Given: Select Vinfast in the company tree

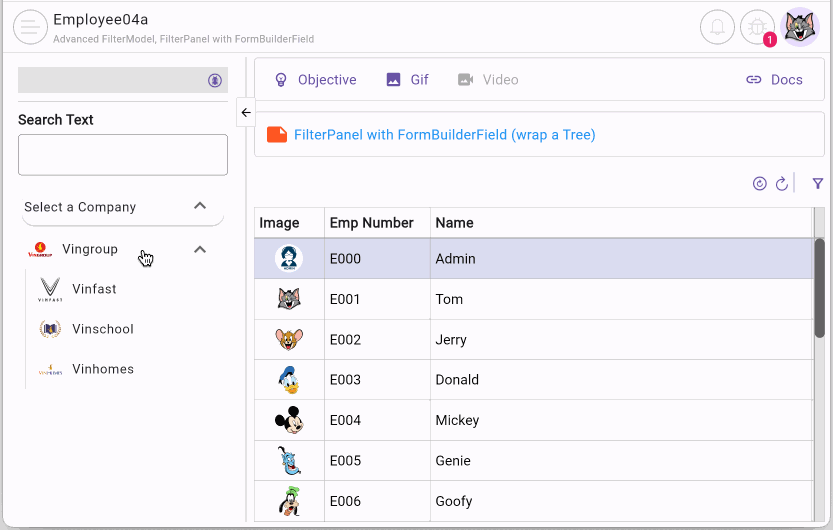Looking at the screenshot, I should pos(94,289).
